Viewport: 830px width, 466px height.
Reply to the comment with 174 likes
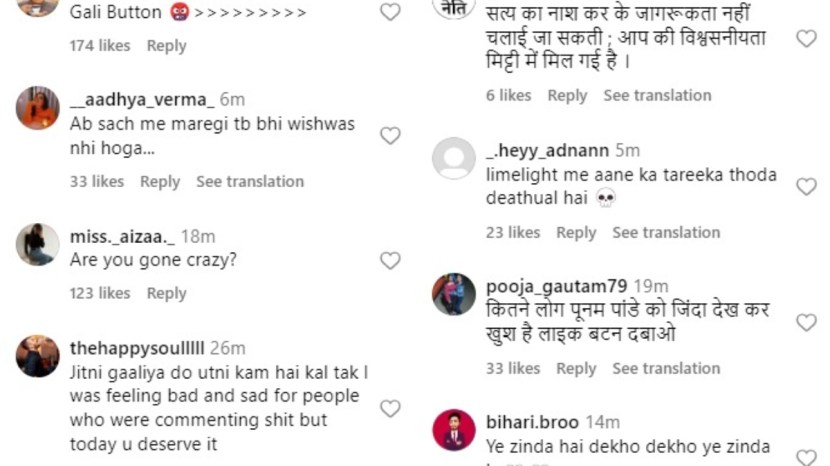[x=166, y=45]
